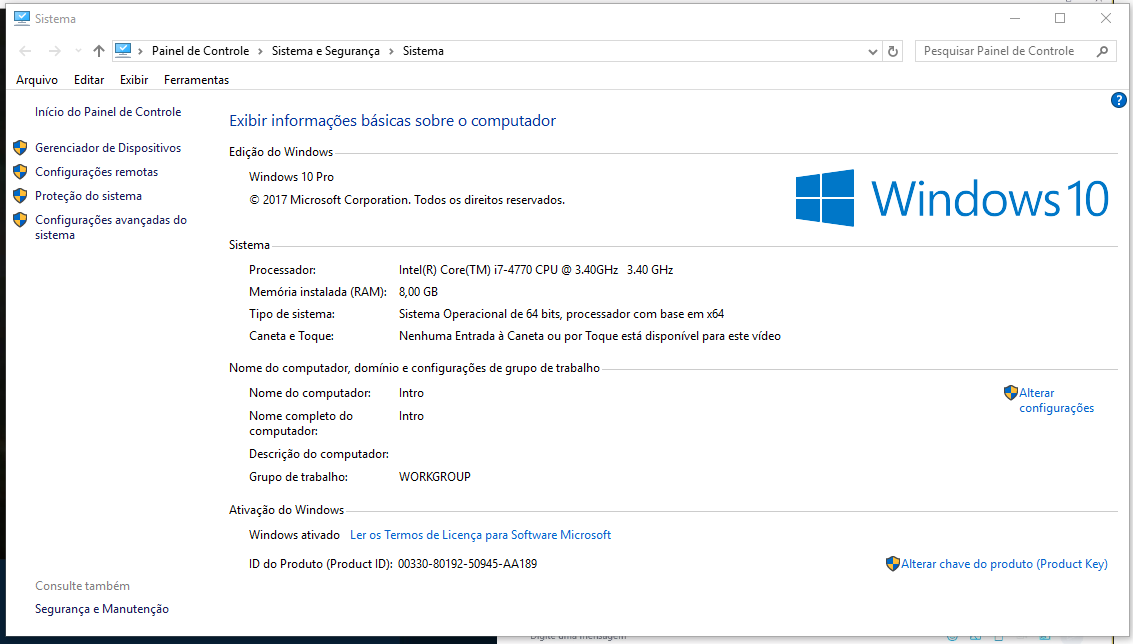This screenshot has width=1133, height=644.
Task: Click the Sistema Operacional de 64 bits text
Action: [561, 314]
